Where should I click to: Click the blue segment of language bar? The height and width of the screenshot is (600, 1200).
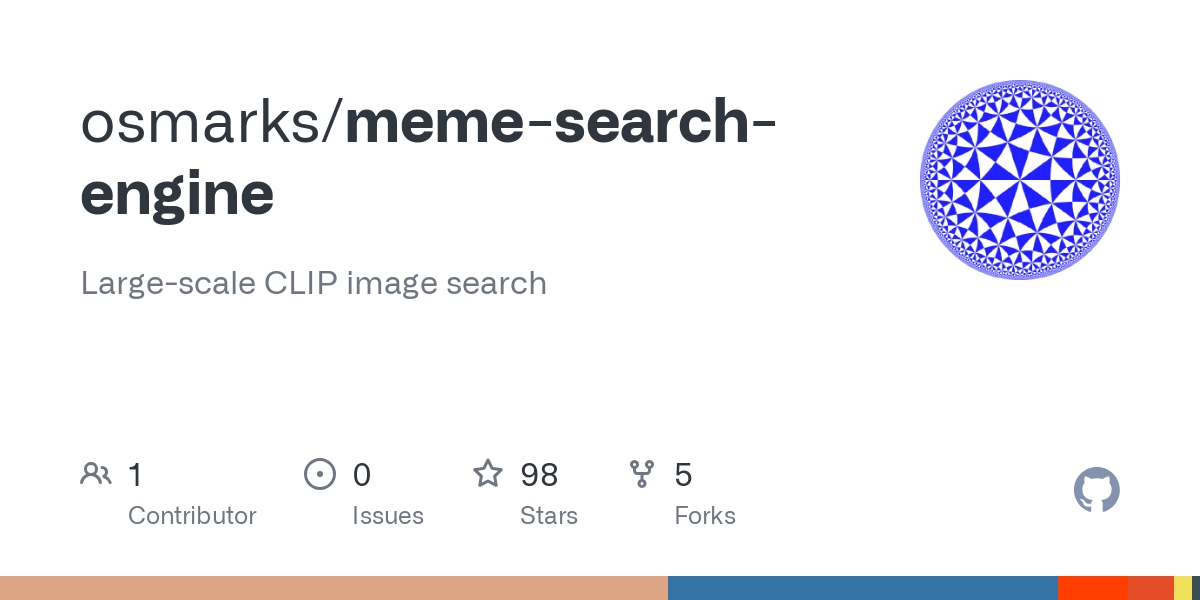pos(863,588)
